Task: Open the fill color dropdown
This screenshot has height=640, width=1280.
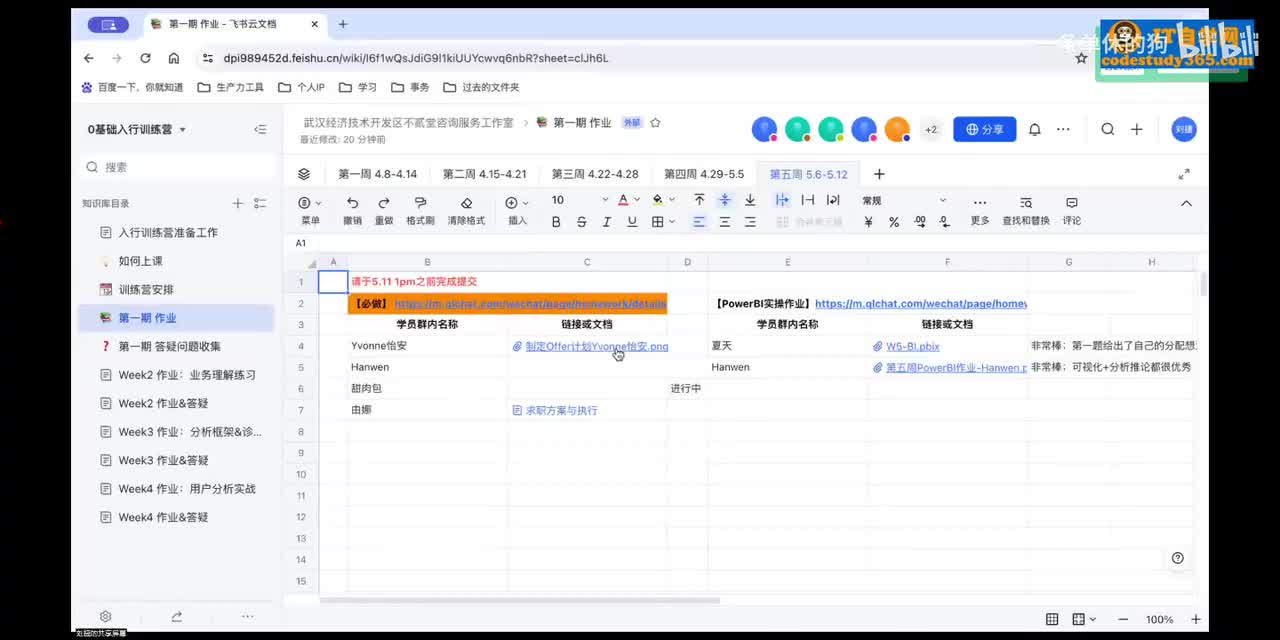Action: (672, 200)
